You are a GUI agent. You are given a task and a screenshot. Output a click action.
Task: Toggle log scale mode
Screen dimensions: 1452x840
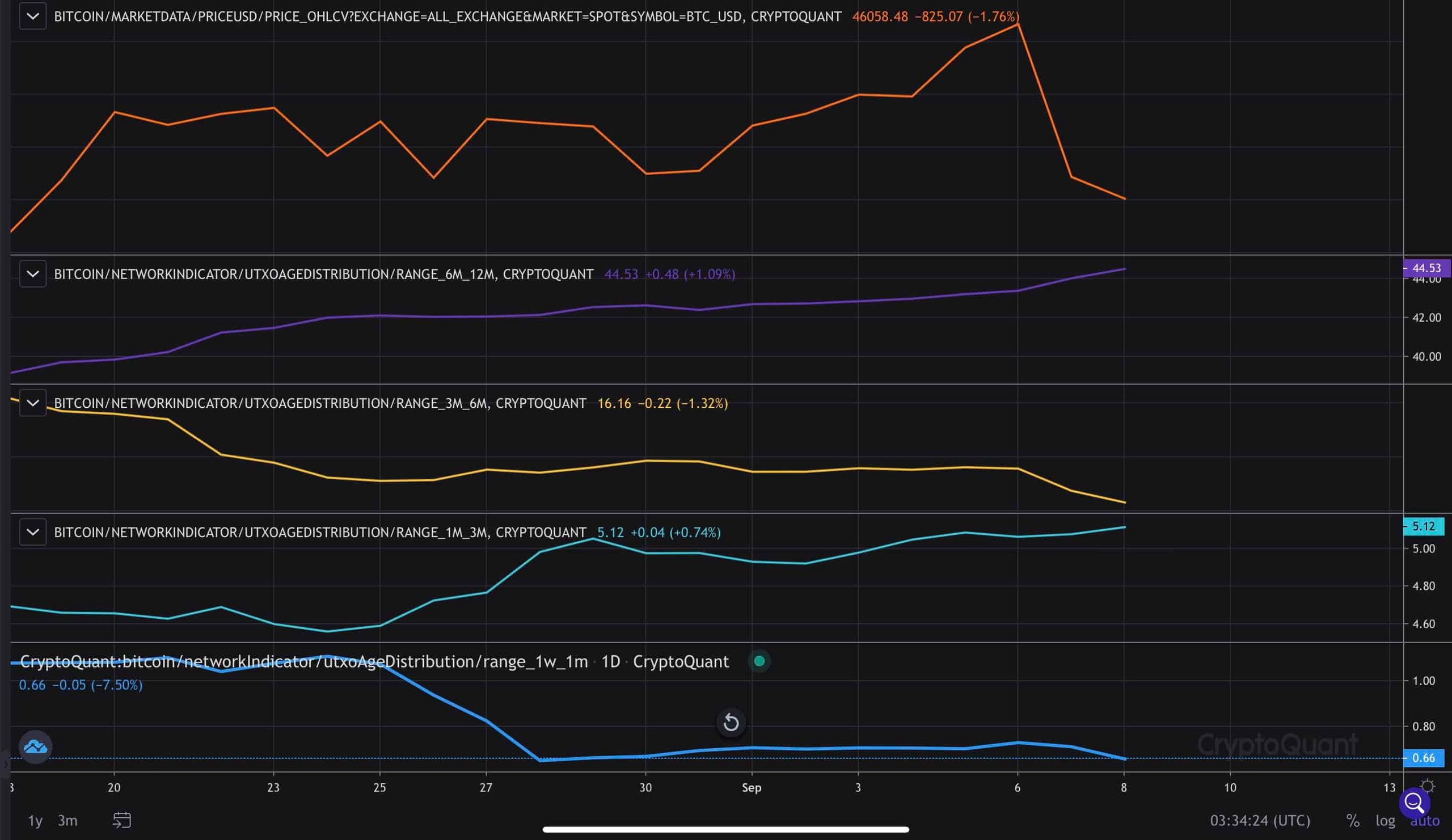1385,820
